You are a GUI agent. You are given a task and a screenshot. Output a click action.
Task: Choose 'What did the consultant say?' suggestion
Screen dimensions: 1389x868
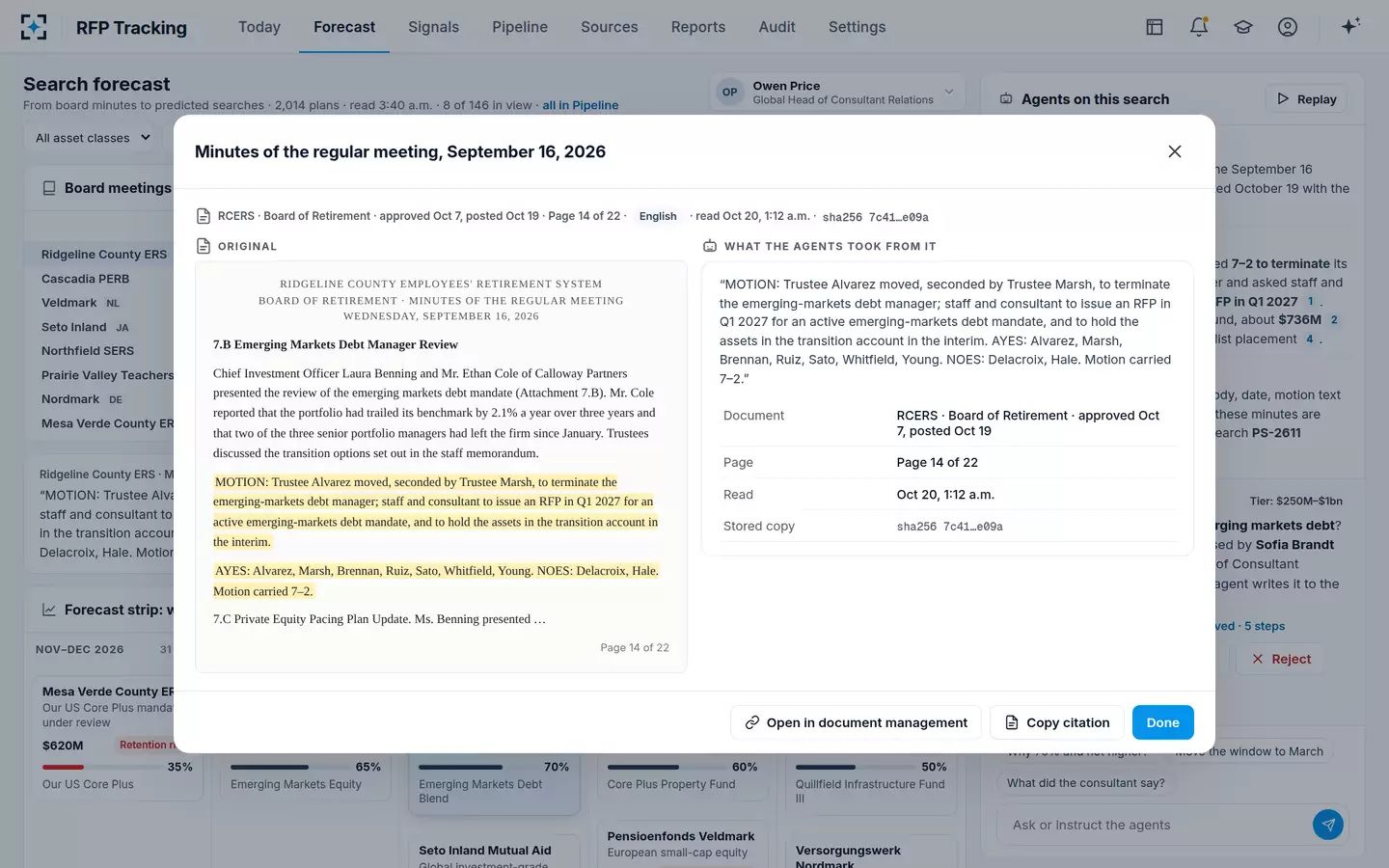pyautogui.click(x=1086, y=783)
